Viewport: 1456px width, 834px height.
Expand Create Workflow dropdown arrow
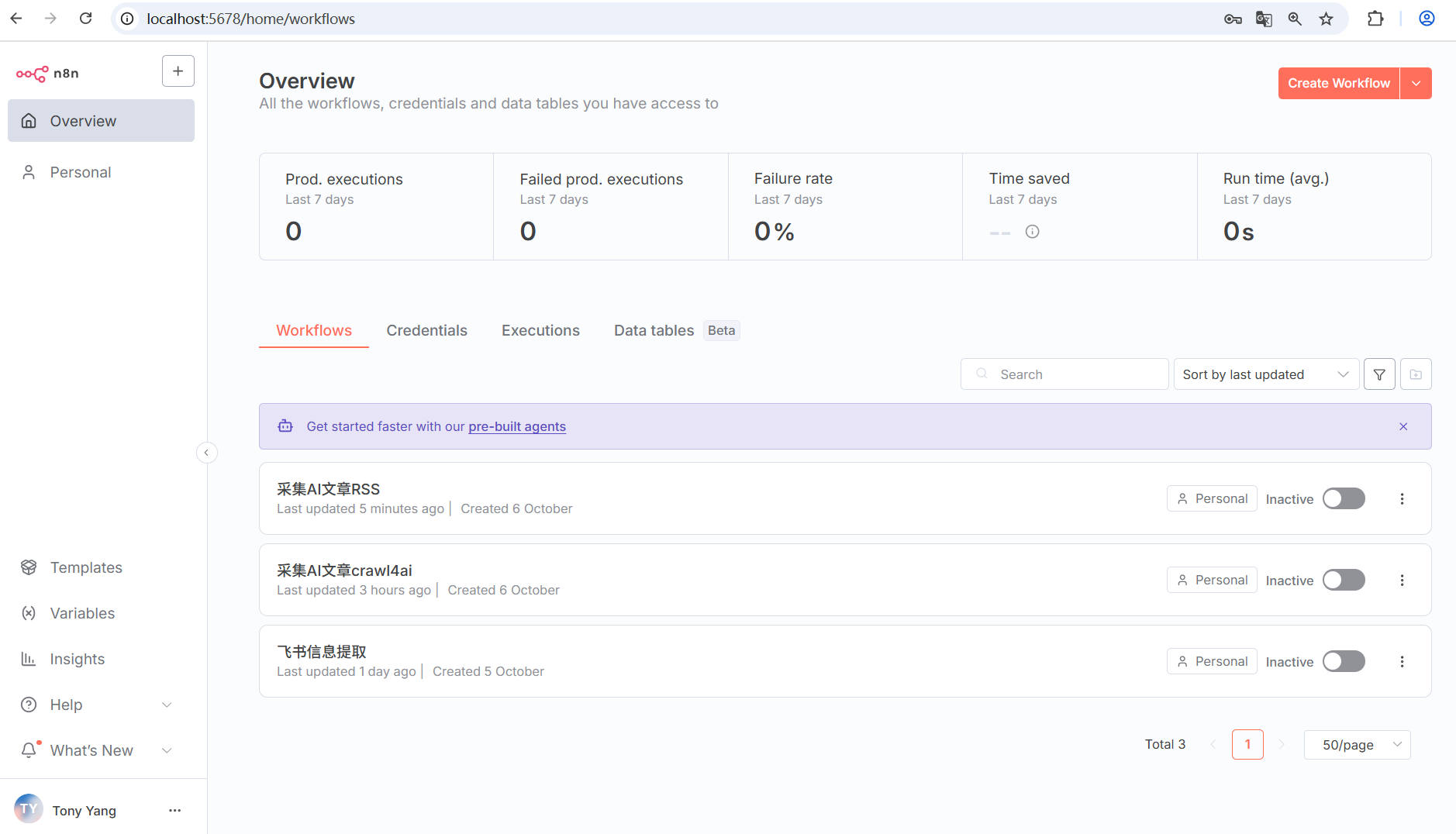coord(1416,83)
